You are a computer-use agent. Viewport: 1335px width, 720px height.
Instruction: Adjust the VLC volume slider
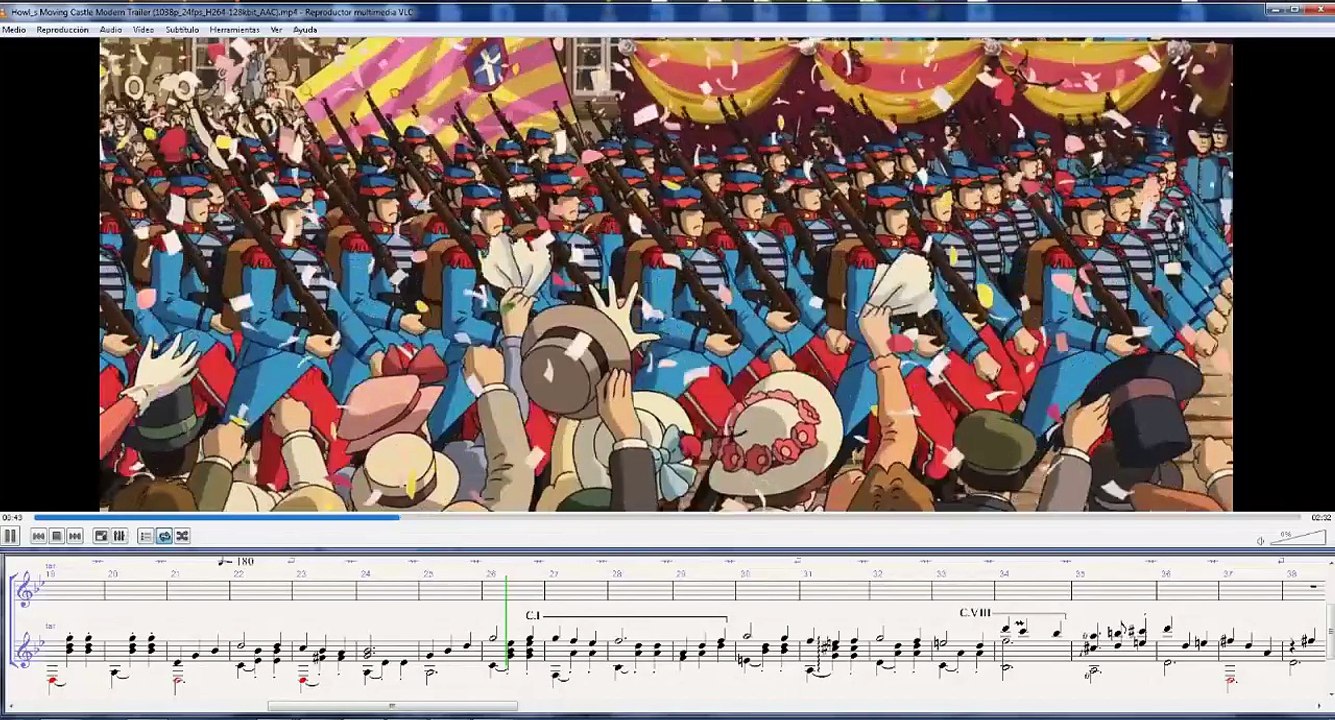click(x=1298, y=538)
